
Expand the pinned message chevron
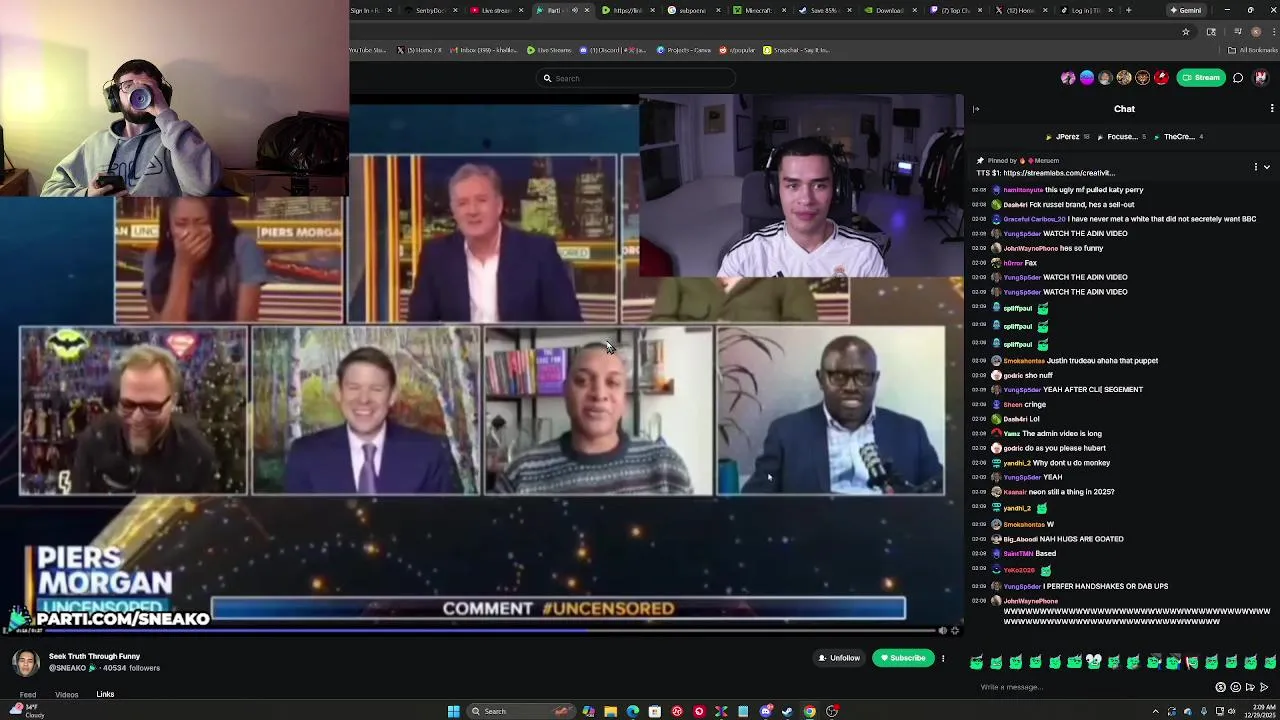point(1267,167)
